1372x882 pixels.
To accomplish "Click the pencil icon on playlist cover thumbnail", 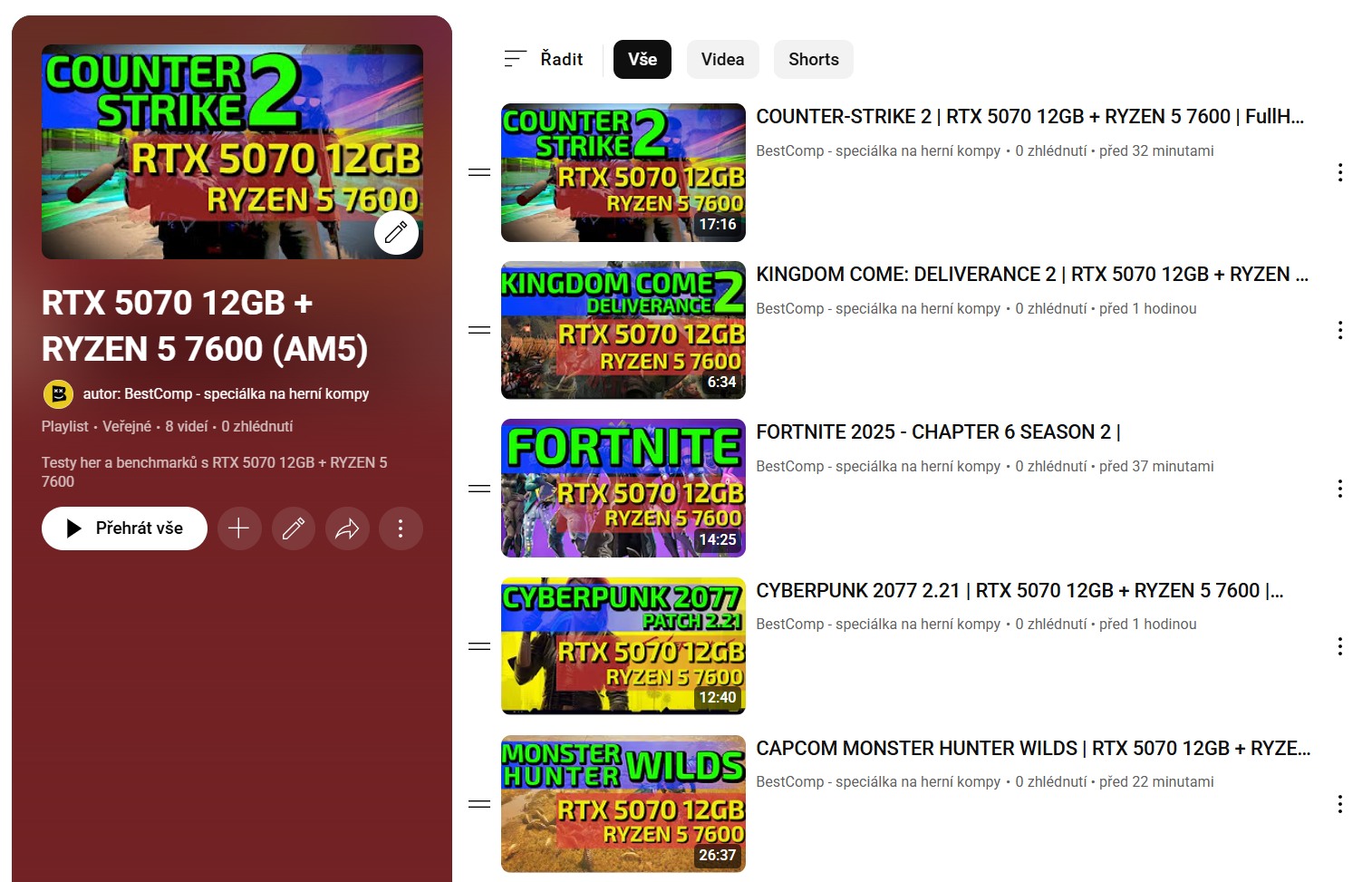I will coord(396,233).
